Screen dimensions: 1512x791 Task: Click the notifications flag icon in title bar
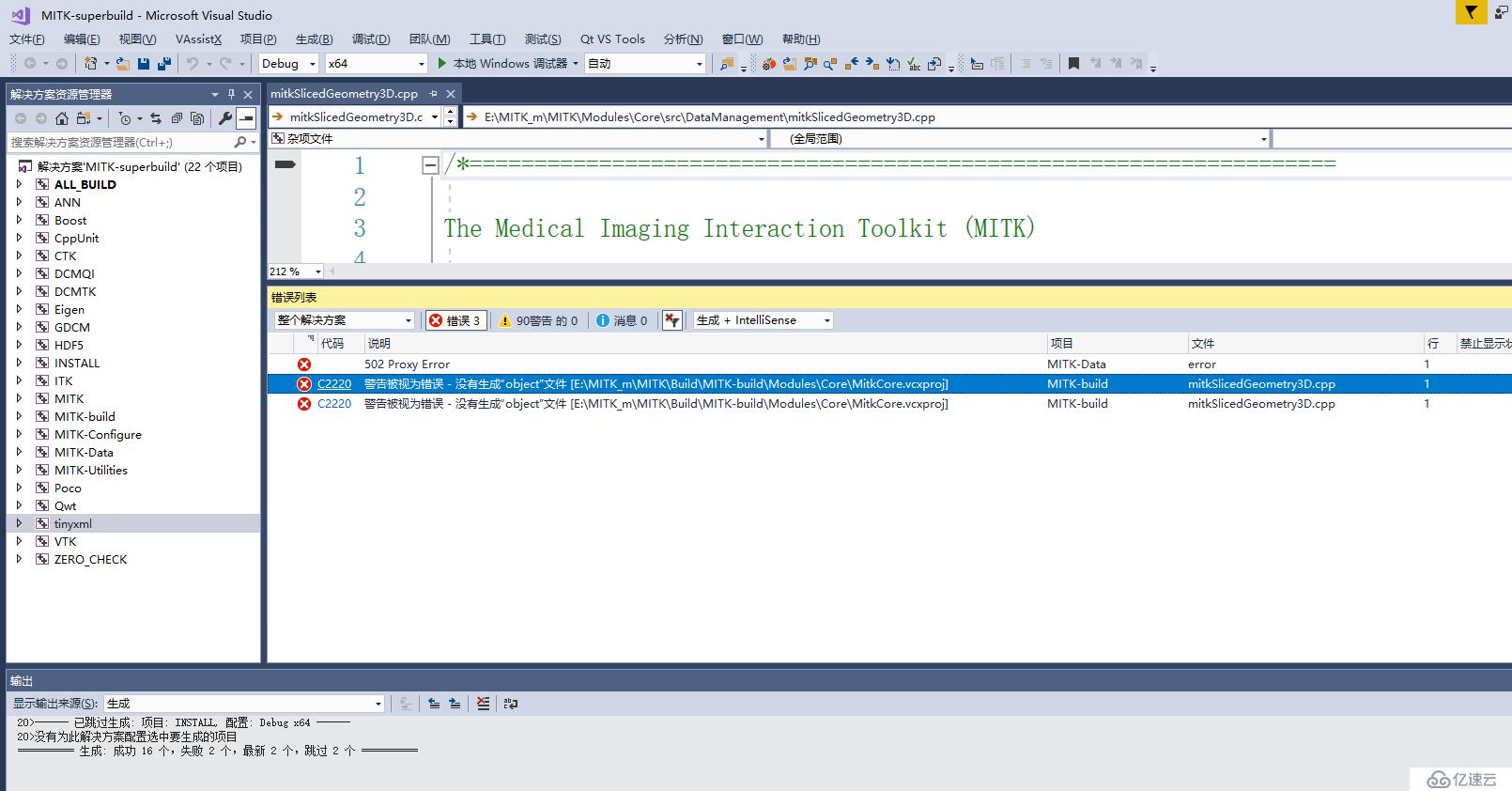1471,12
